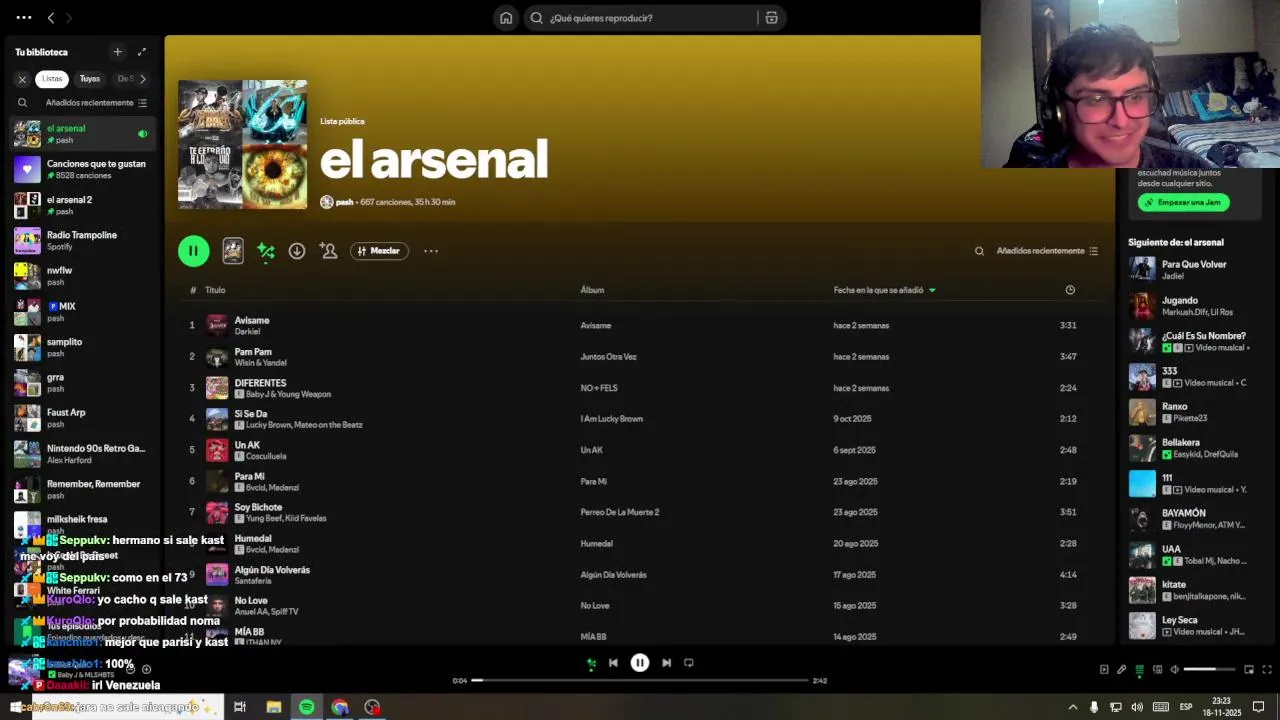The width and height of the screenshot is (1280, 720).
Task: Go back with the left arrow
Action: [51, 18]
